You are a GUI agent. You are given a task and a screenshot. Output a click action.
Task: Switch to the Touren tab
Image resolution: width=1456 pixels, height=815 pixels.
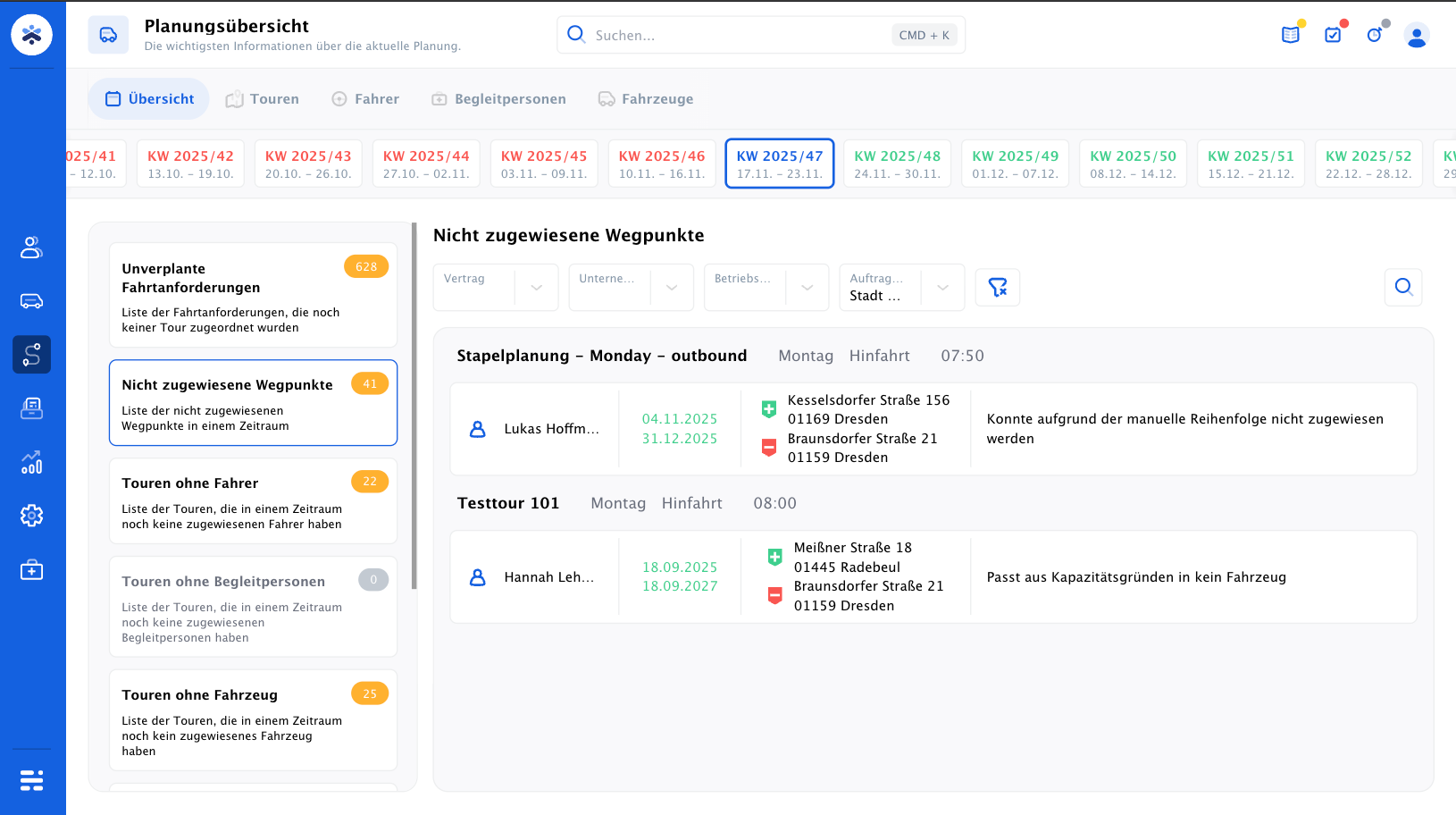pos(263,99)
